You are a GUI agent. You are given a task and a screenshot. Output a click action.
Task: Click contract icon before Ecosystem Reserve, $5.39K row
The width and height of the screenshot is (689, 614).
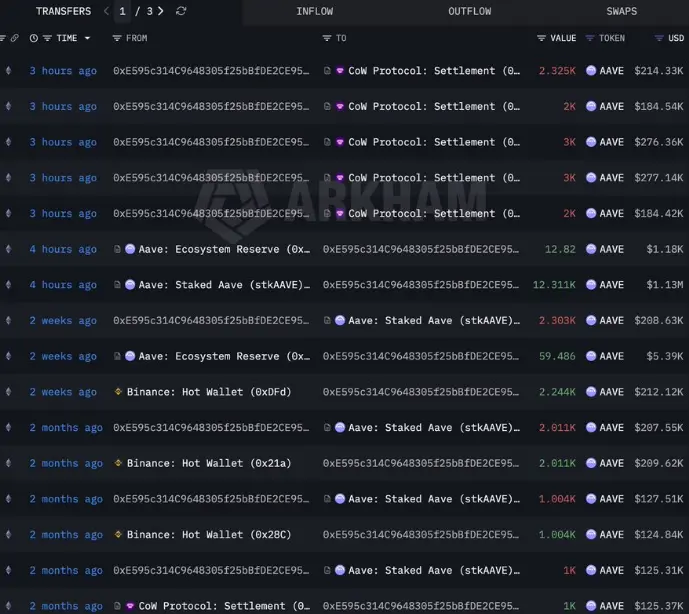point(117,356)
